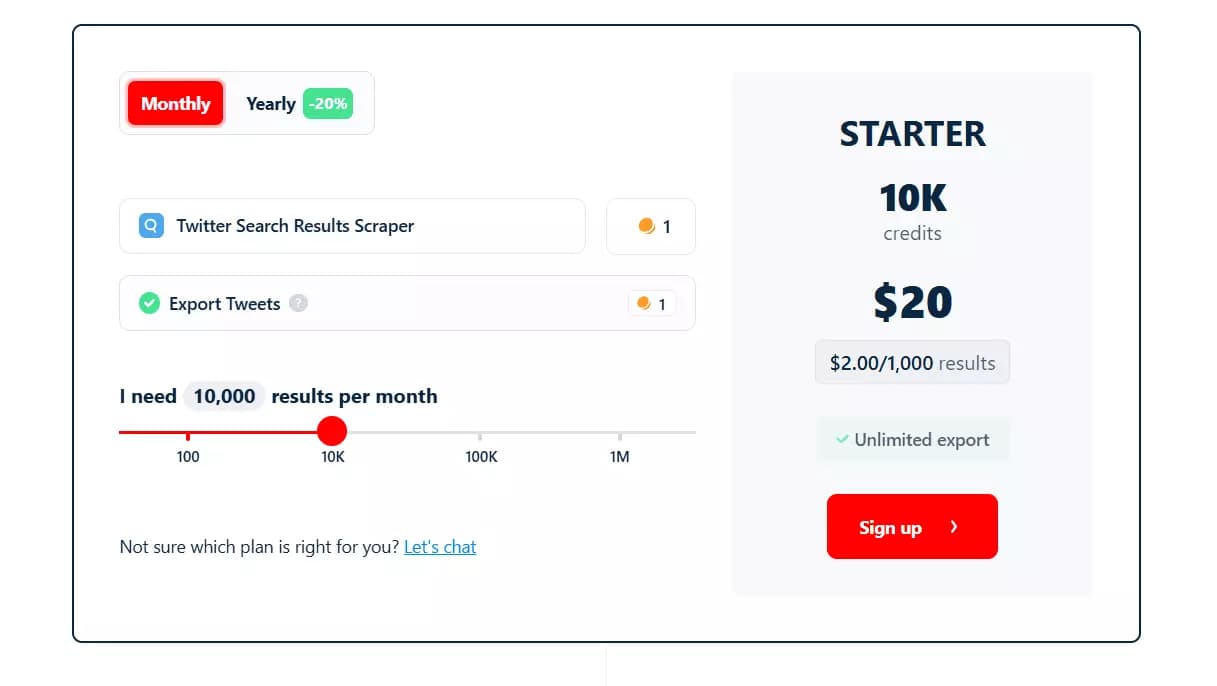Click the blue search icon beside Twitter Search Results Scraper
The image size is (1217, 686).
pyautogui.click(x=150, y=225)
